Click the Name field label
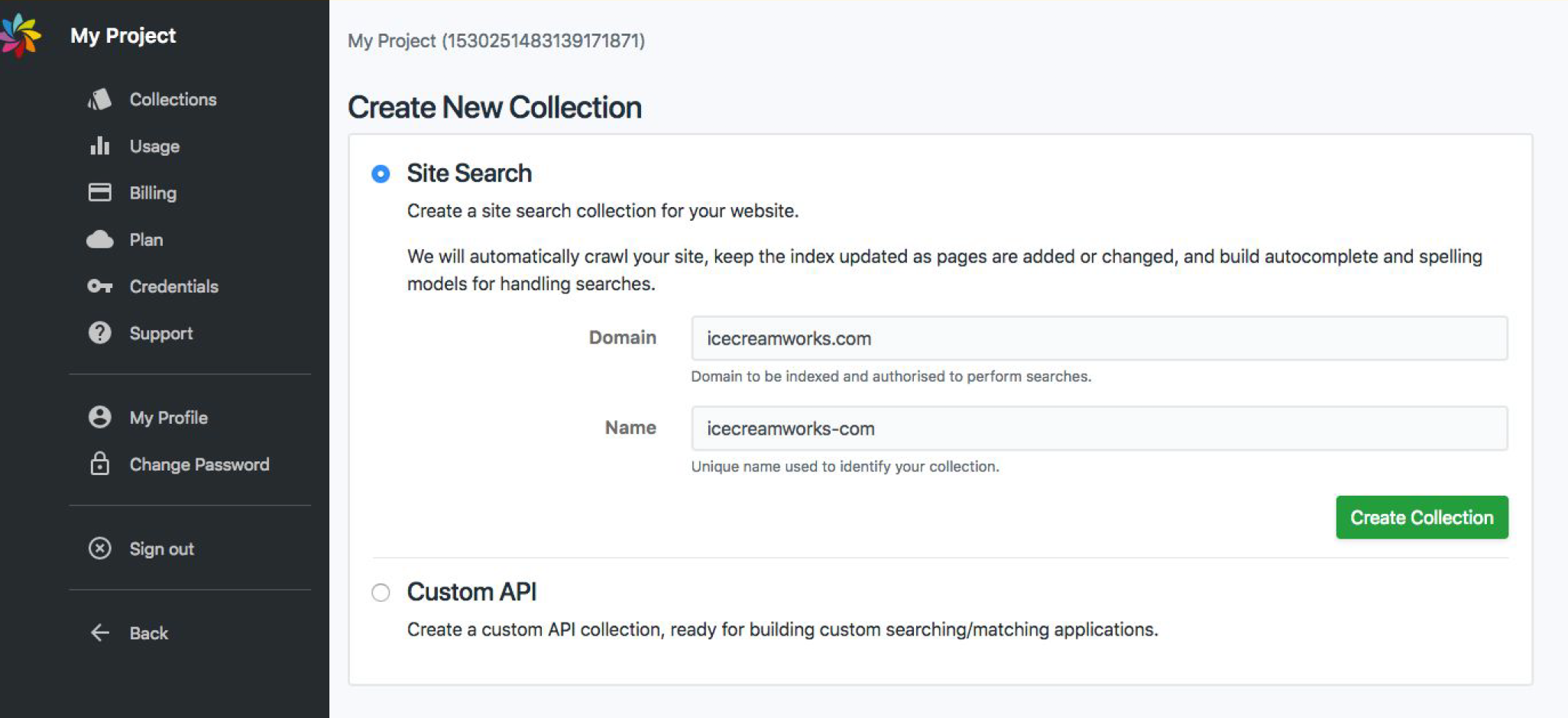The image size is (1568, 718). [630, 428]
